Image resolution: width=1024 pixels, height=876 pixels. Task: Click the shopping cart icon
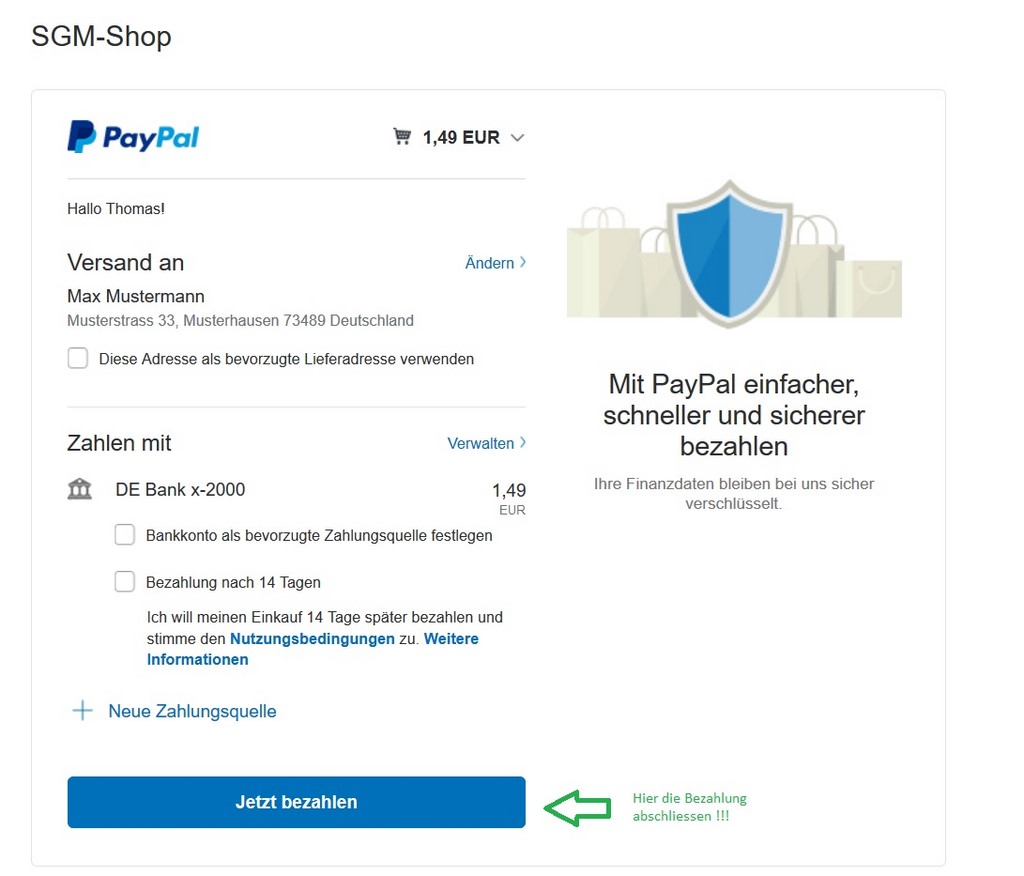(x=402, y=137)
